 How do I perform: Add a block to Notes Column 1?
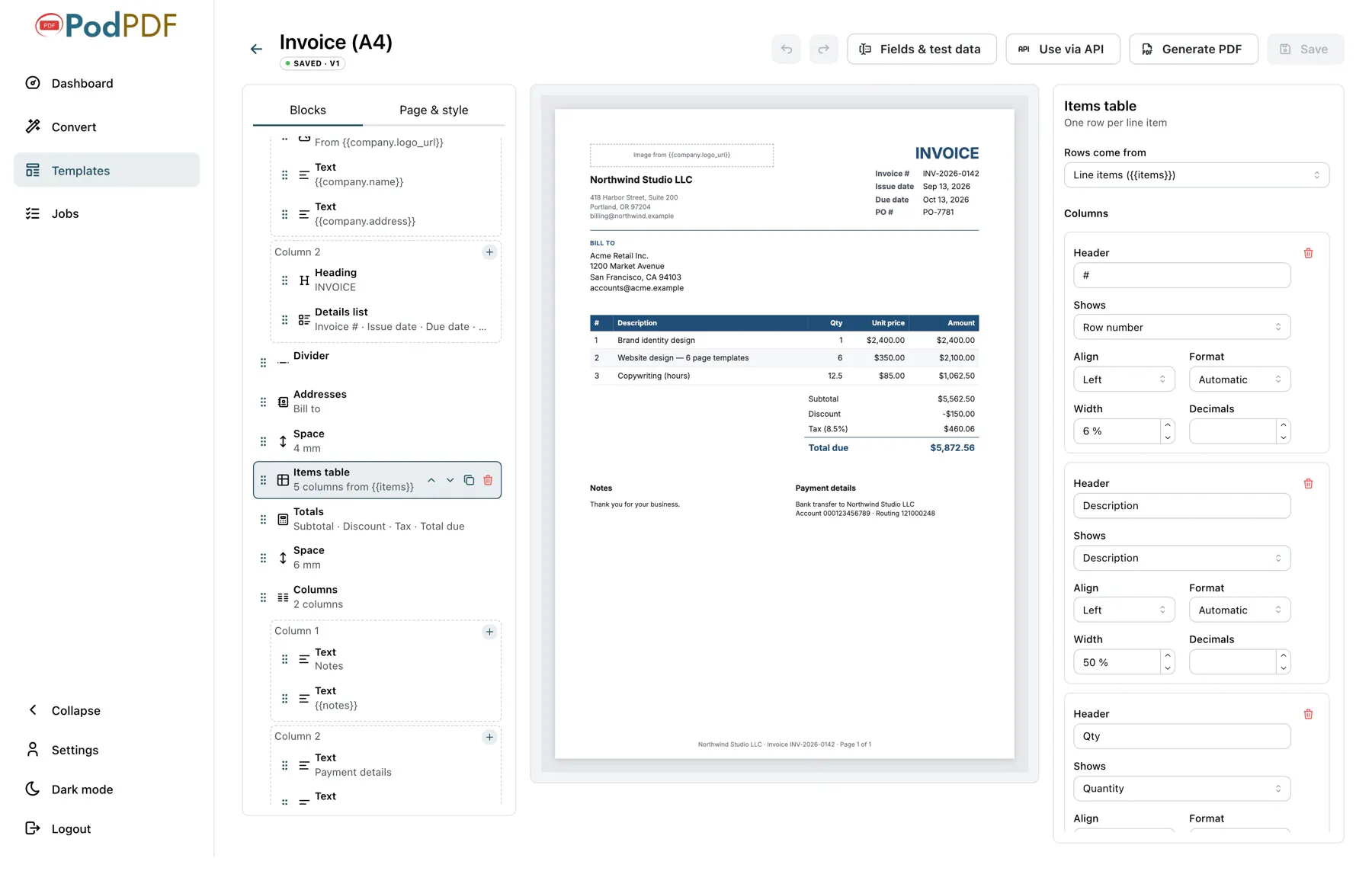[489, 632]
